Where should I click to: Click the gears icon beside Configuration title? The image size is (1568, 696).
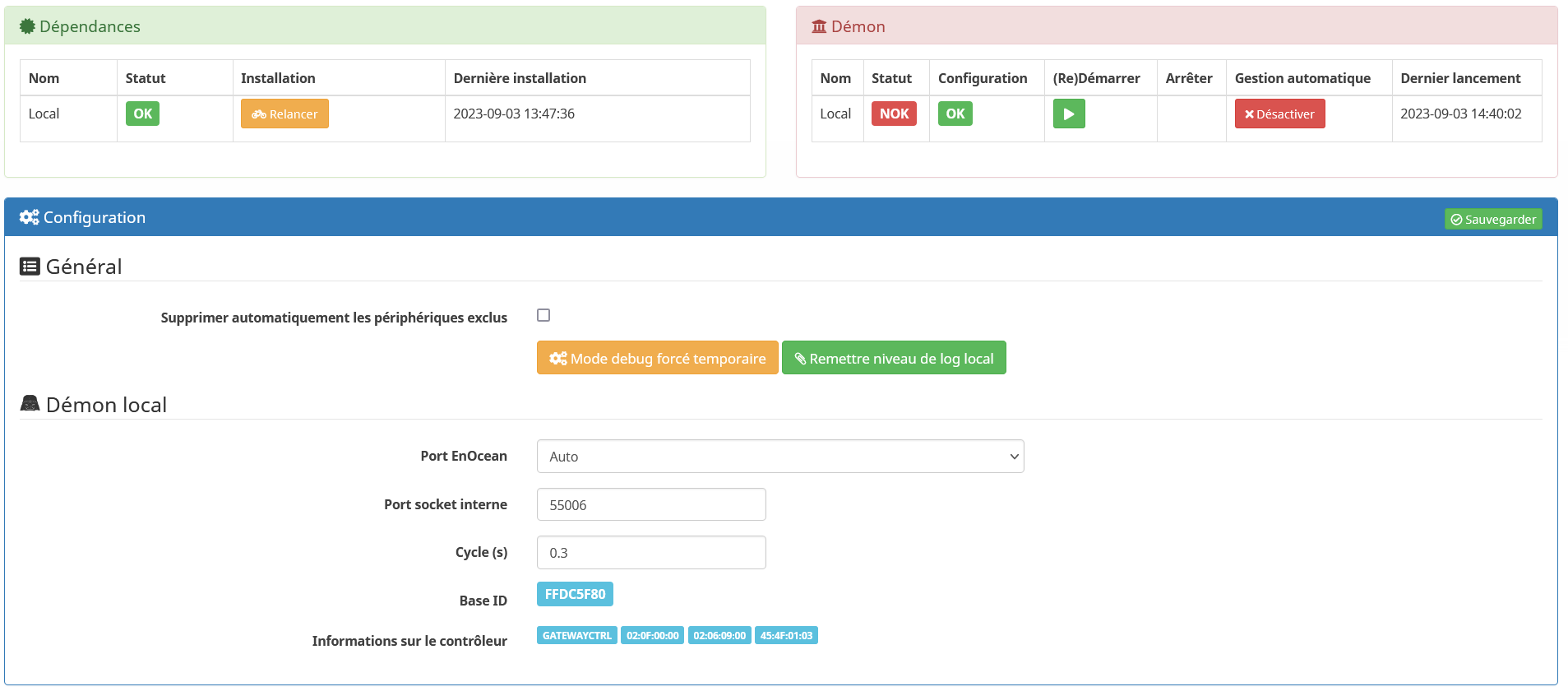(30, 217)
